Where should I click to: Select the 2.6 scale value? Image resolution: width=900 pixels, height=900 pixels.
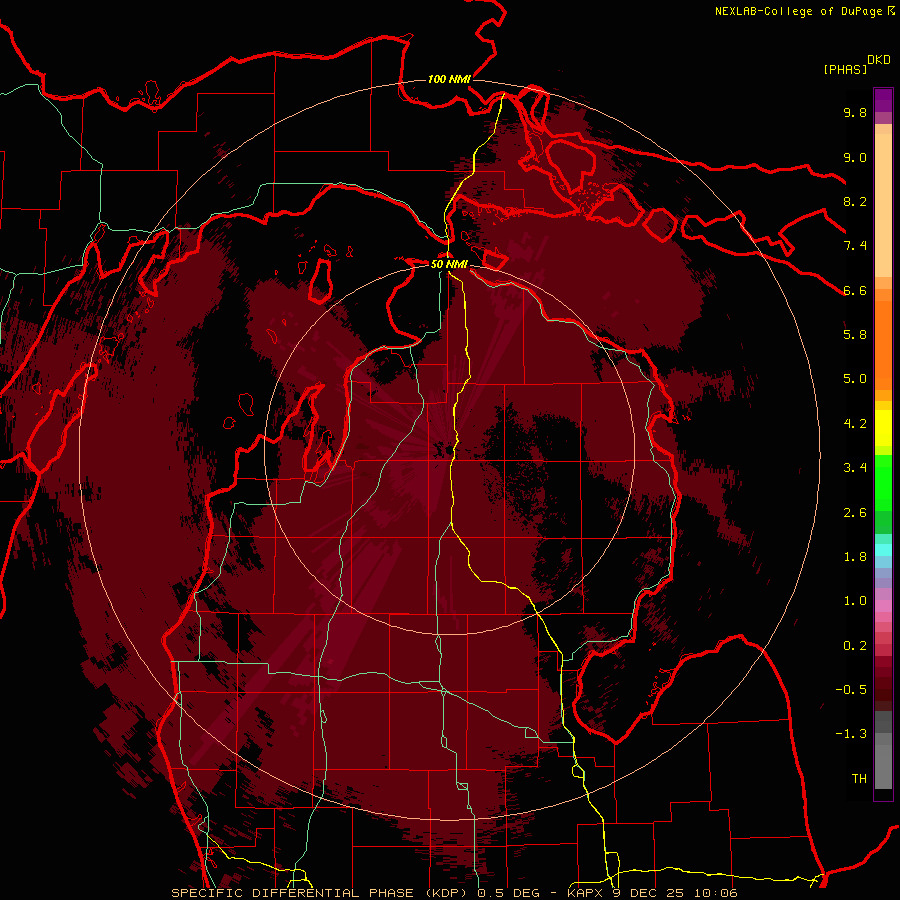[855, 513]
